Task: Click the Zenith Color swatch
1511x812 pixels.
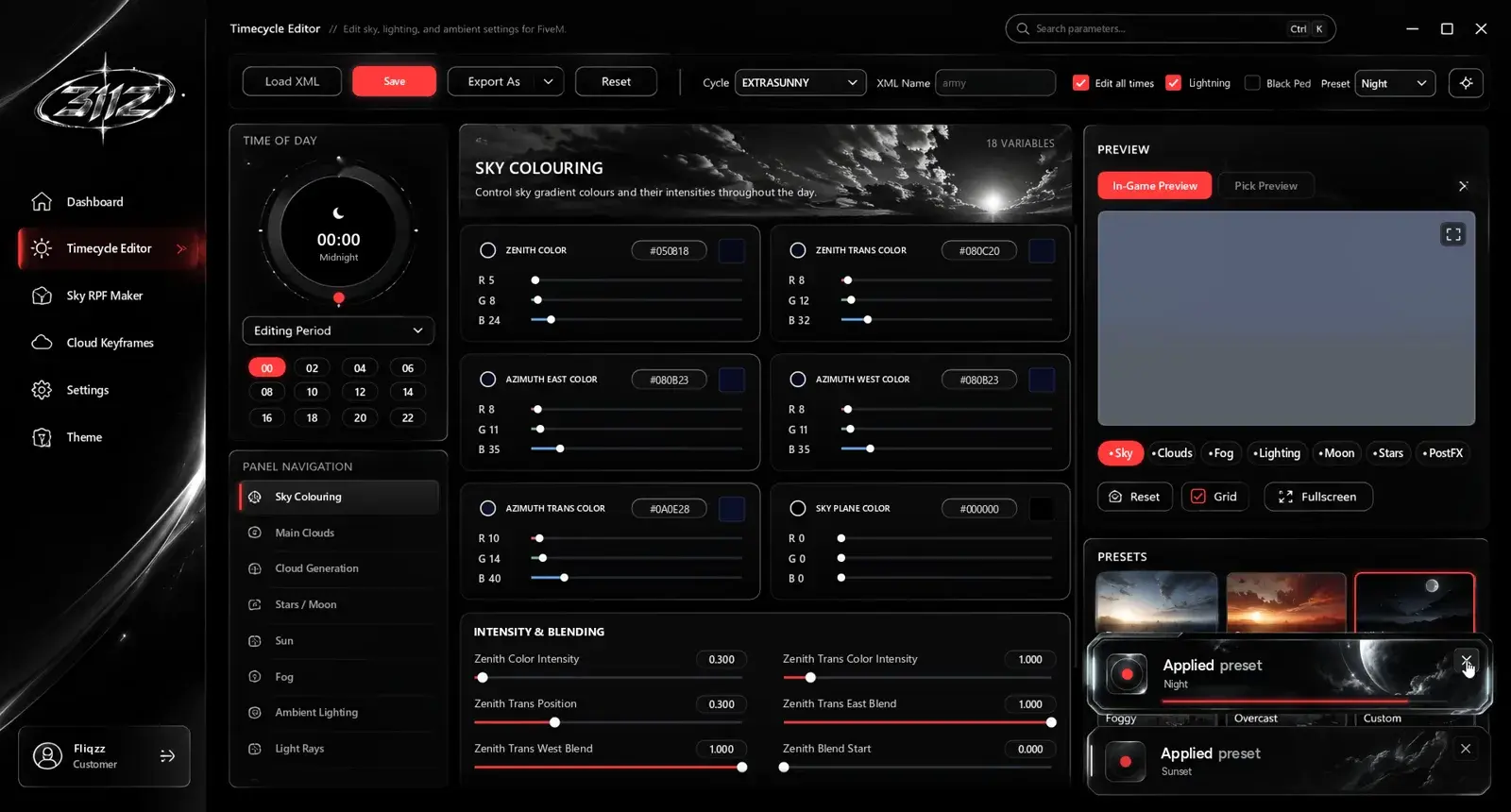Action: [x=732, y=251]
